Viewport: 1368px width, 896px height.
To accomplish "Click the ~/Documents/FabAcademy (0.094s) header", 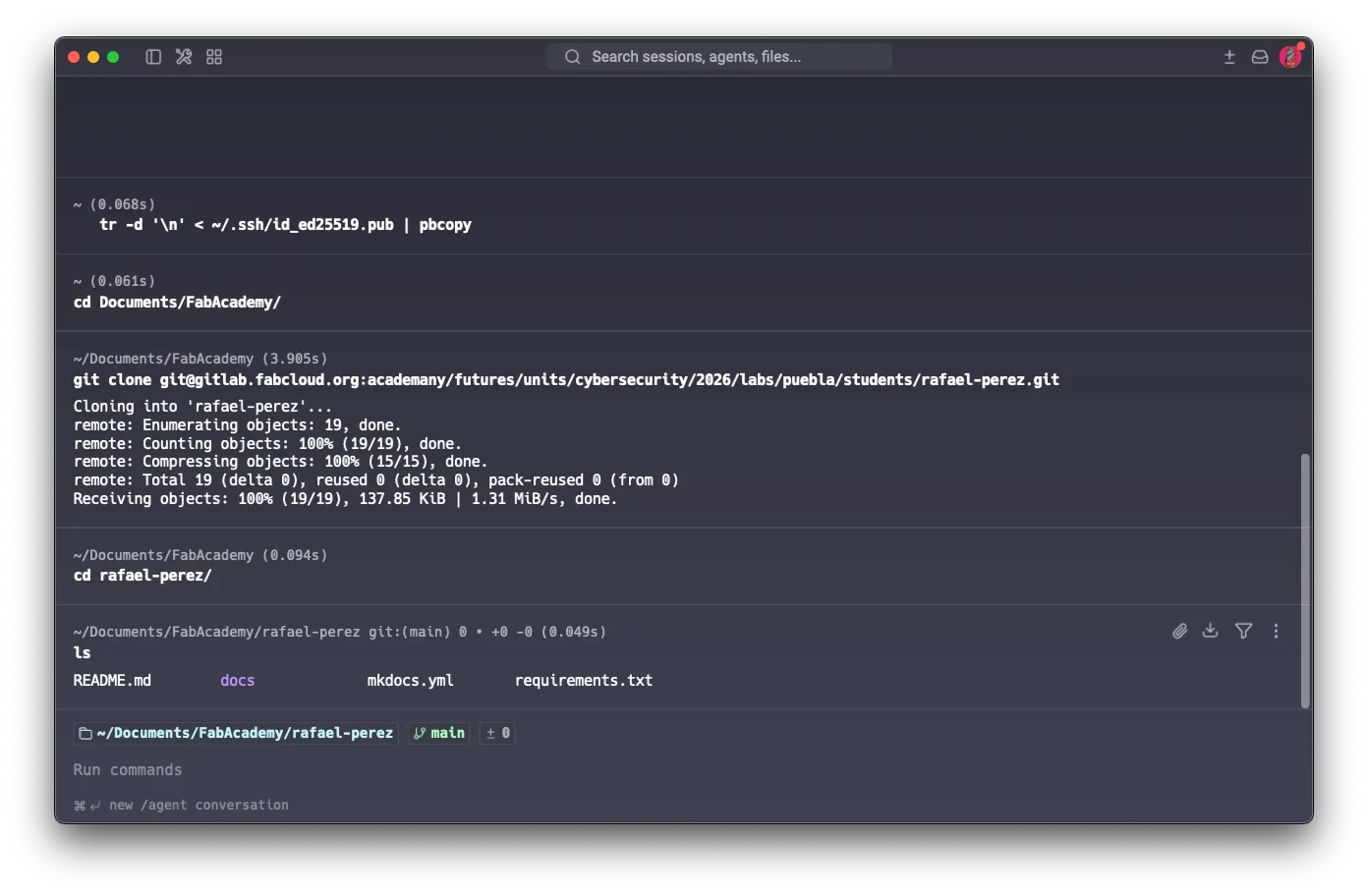I will click(200, 555).
